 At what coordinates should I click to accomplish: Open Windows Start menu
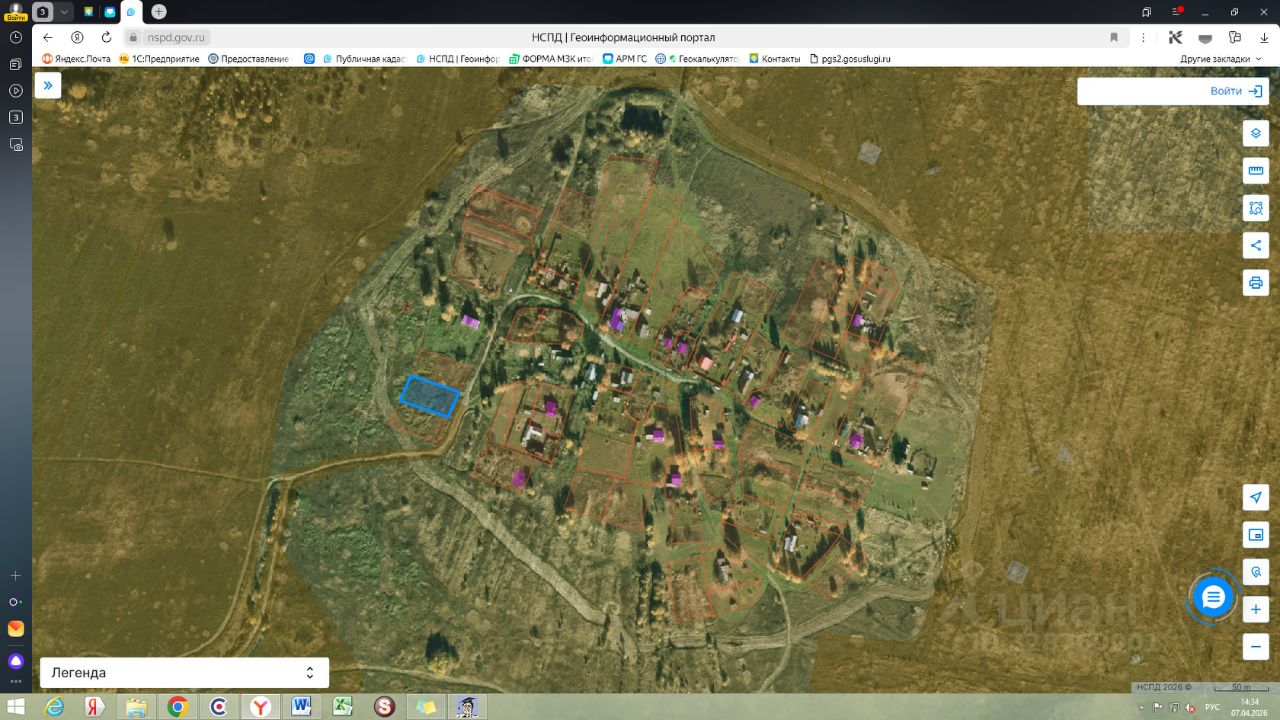coord(16,707)
